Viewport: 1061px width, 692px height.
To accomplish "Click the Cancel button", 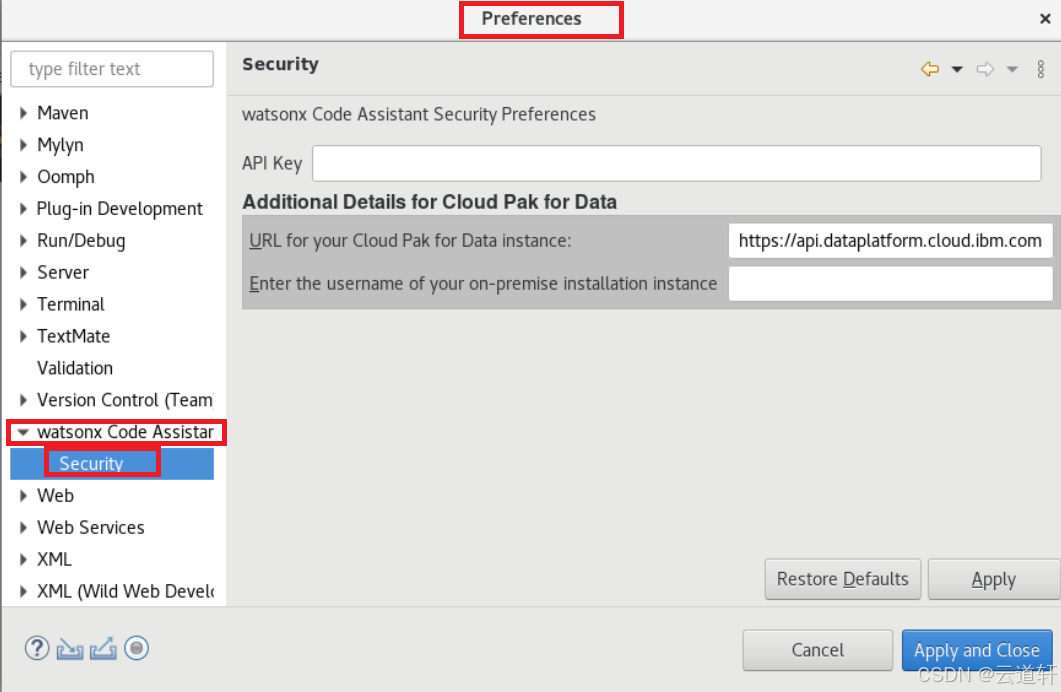I will pos(817,650).
